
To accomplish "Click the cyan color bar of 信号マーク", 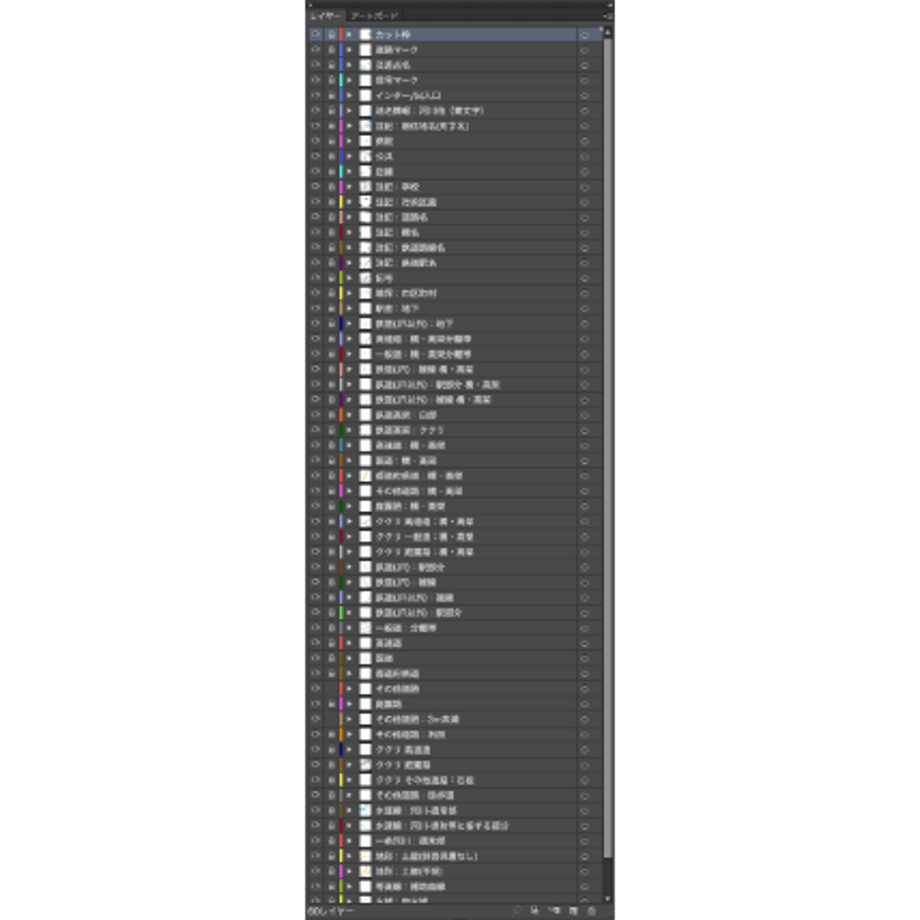I will tap(341, 80).
